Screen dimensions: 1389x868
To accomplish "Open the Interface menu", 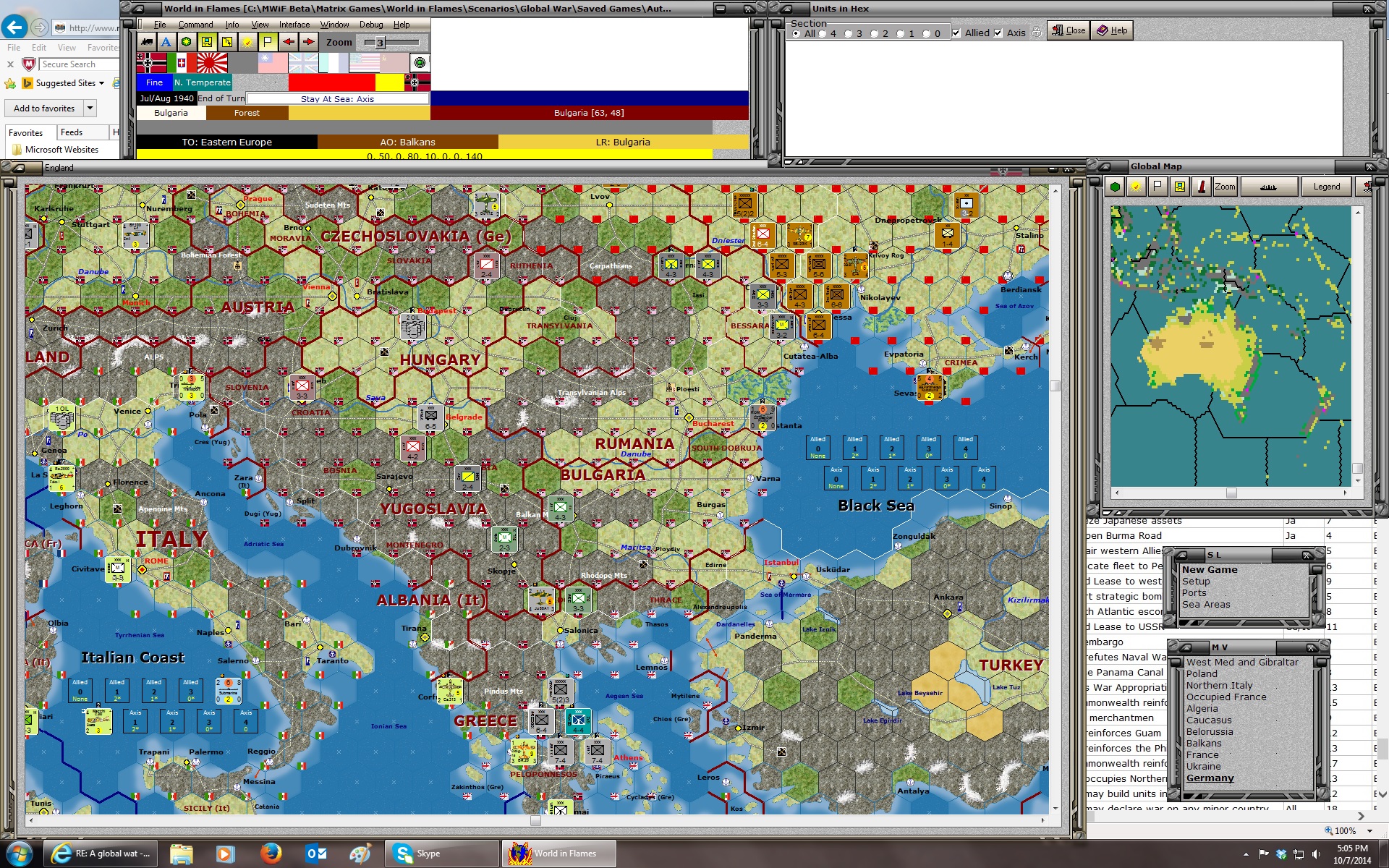I will [294, 25].
